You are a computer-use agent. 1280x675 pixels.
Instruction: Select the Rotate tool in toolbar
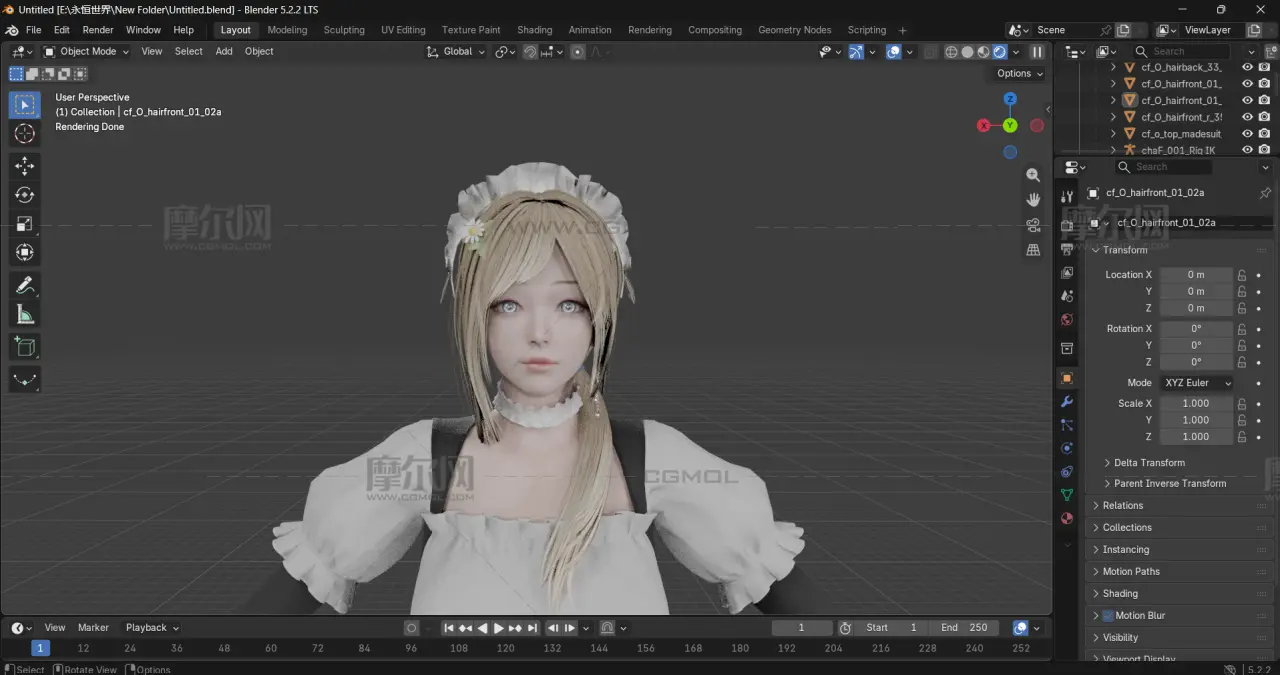[x=25, y=195]
